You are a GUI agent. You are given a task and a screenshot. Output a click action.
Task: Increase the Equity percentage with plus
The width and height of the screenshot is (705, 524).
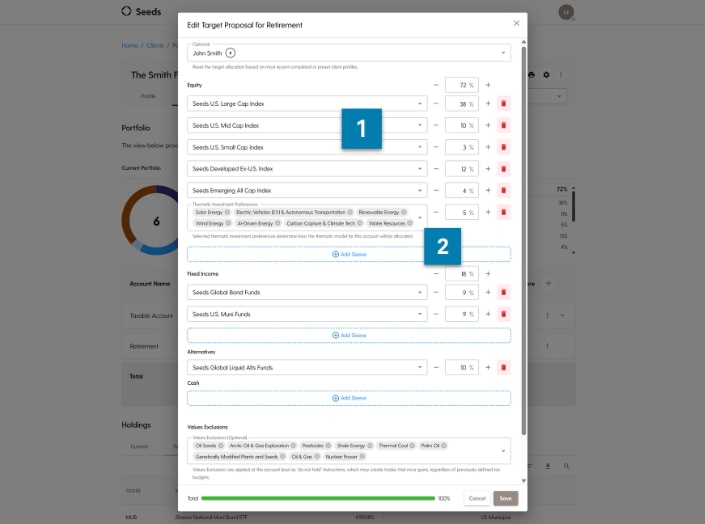point(488,85)
